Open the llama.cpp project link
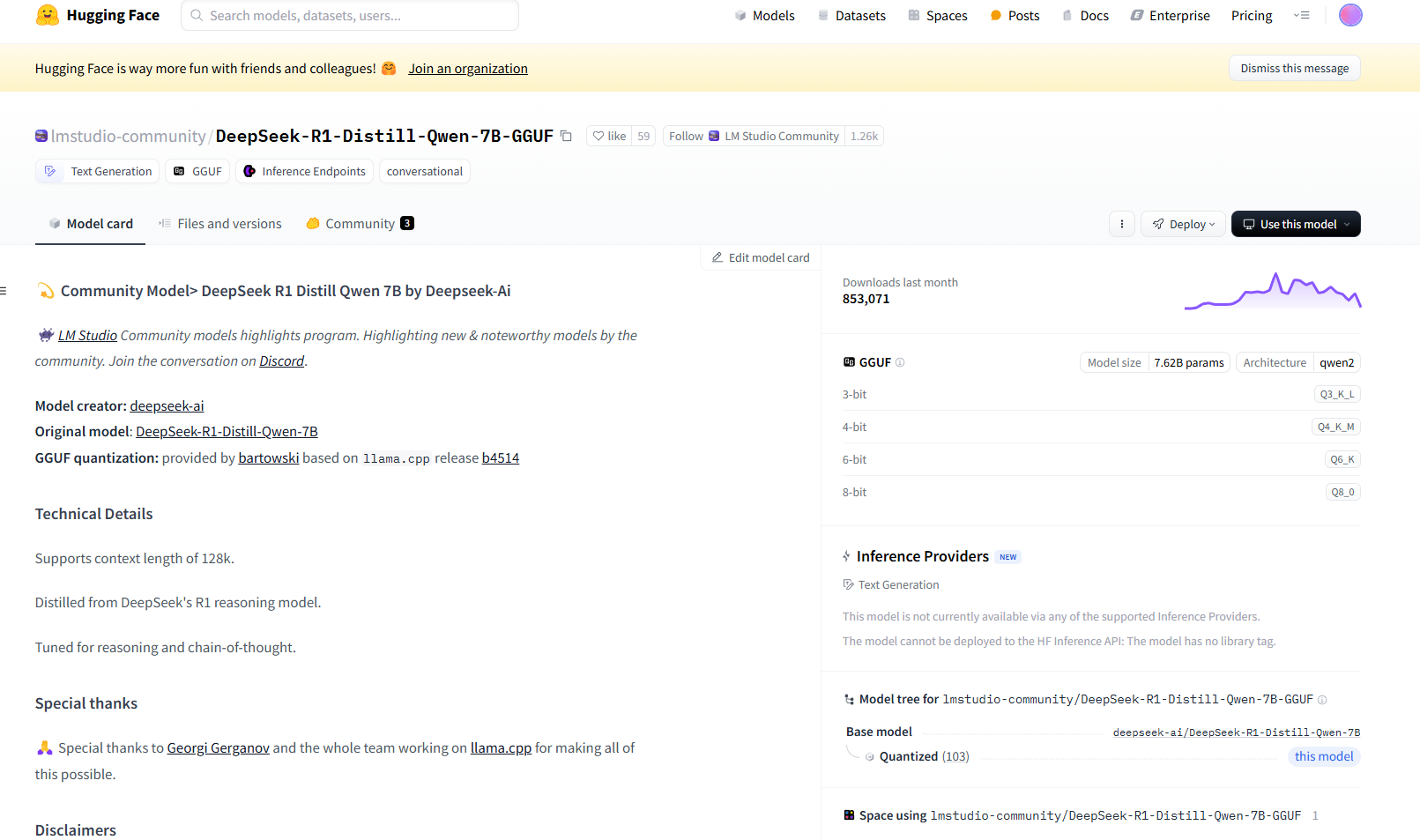1420x840 pixels. [x=501, y=748]
